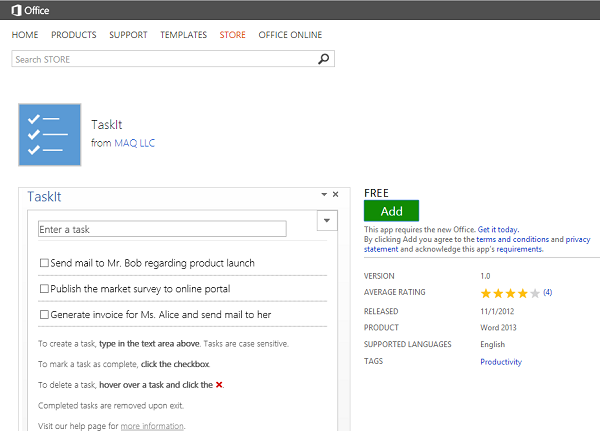Expand the dropdown box beside Enter a task
600x431 pixels.
click(x=327, y=220)
